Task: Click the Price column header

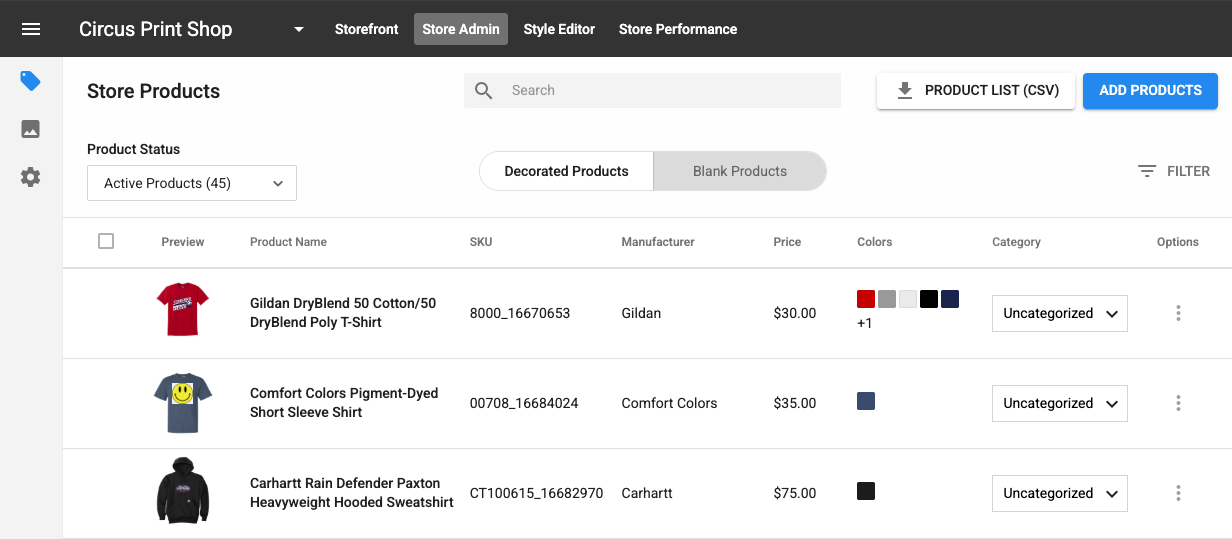Action: pyautogui.click(x=787, y=242)
